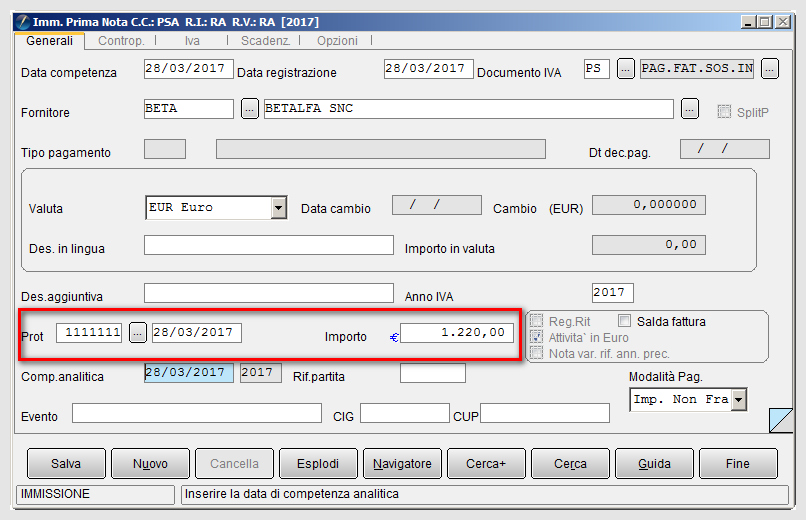
Task: Open the Opzioni tab
Action: click(337, 41)
